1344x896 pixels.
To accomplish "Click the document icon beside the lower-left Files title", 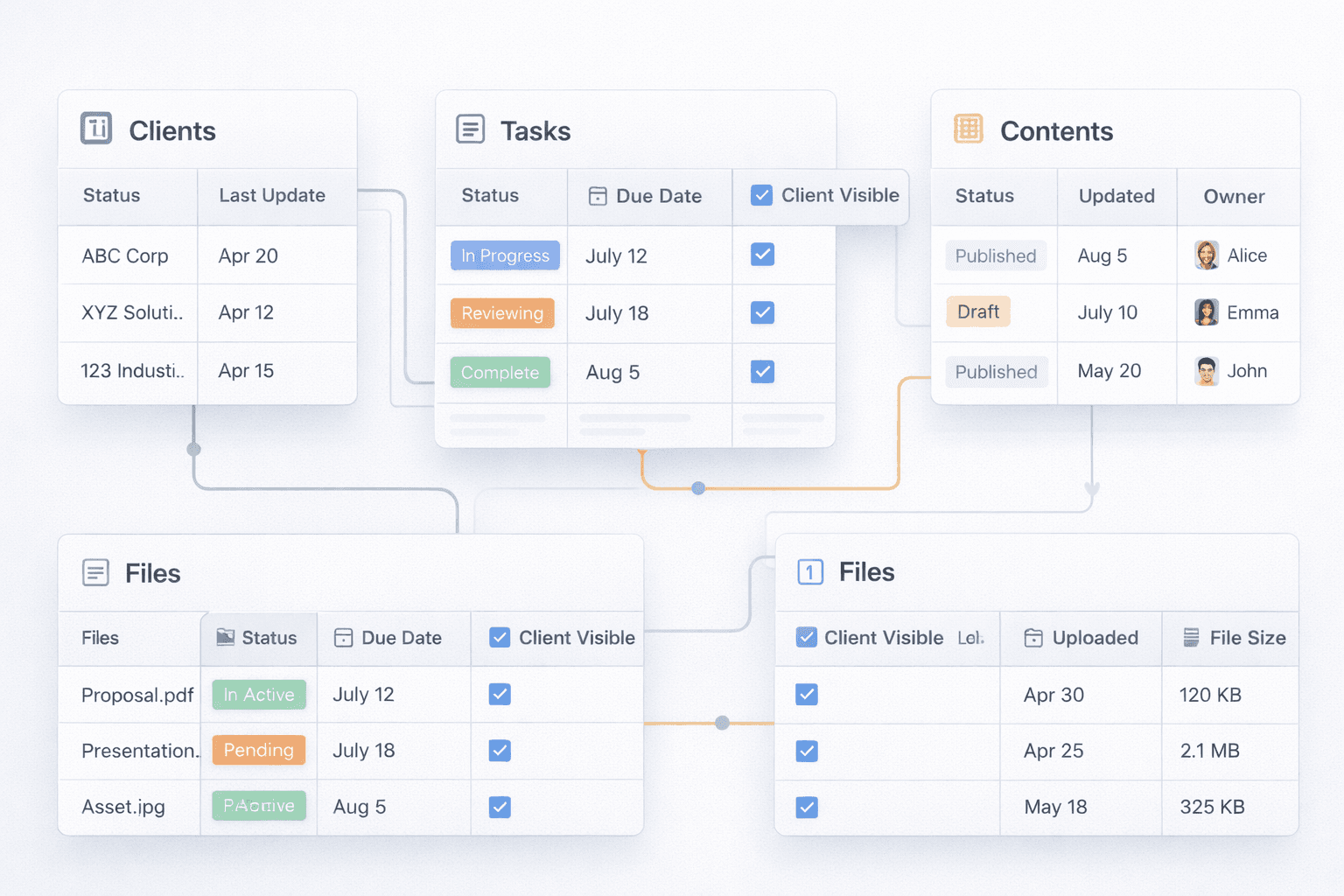I will coord(95,572).
